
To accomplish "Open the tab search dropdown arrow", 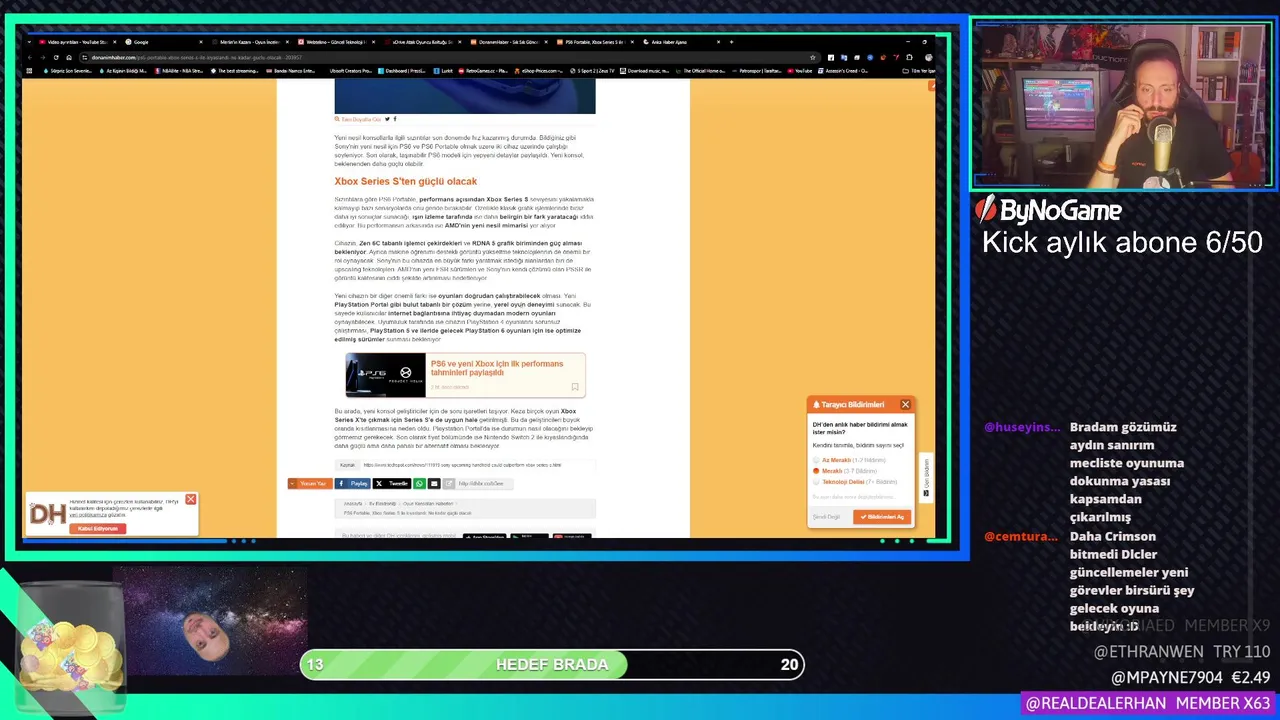I will tap(30, 42).
